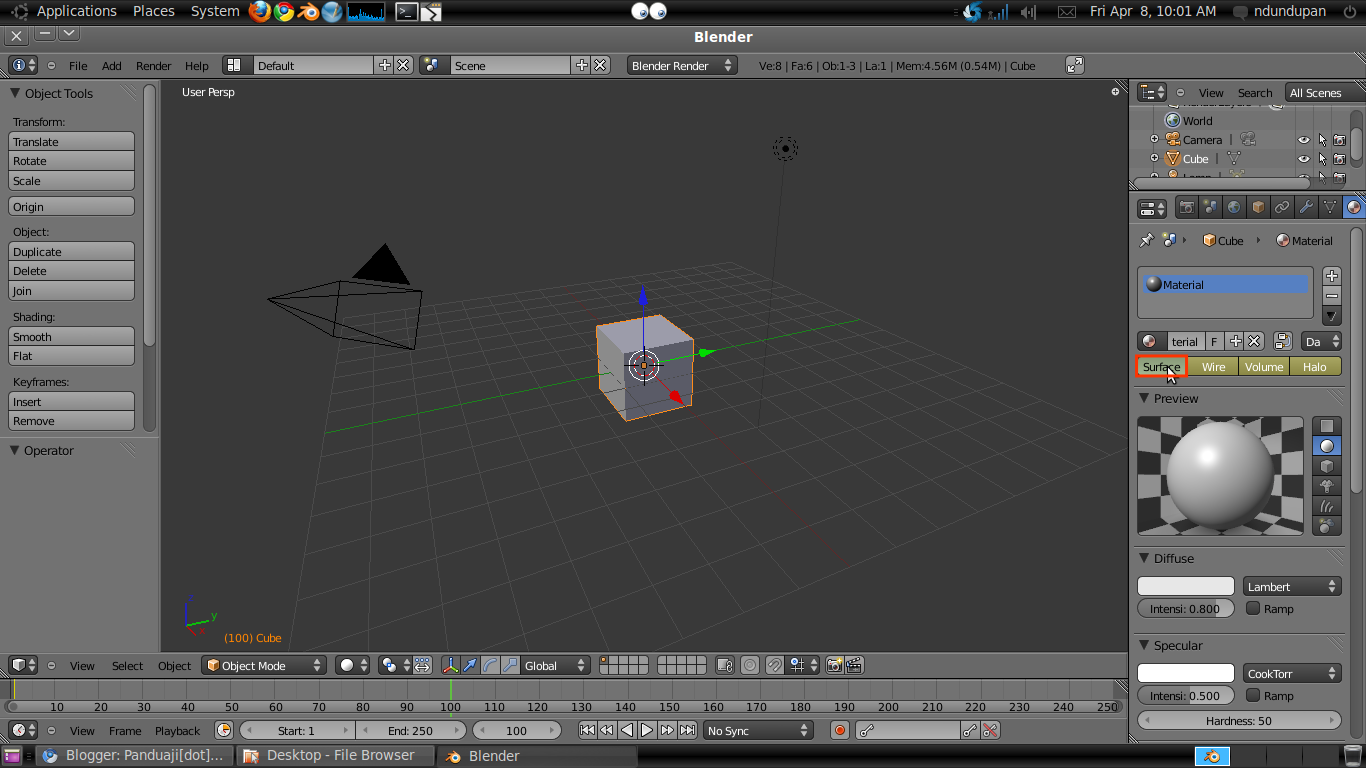This screenshot has height=768, width=1366.
Task: Enable the Specular Ramp checkbox
Action: click(x=1253, y=695)
